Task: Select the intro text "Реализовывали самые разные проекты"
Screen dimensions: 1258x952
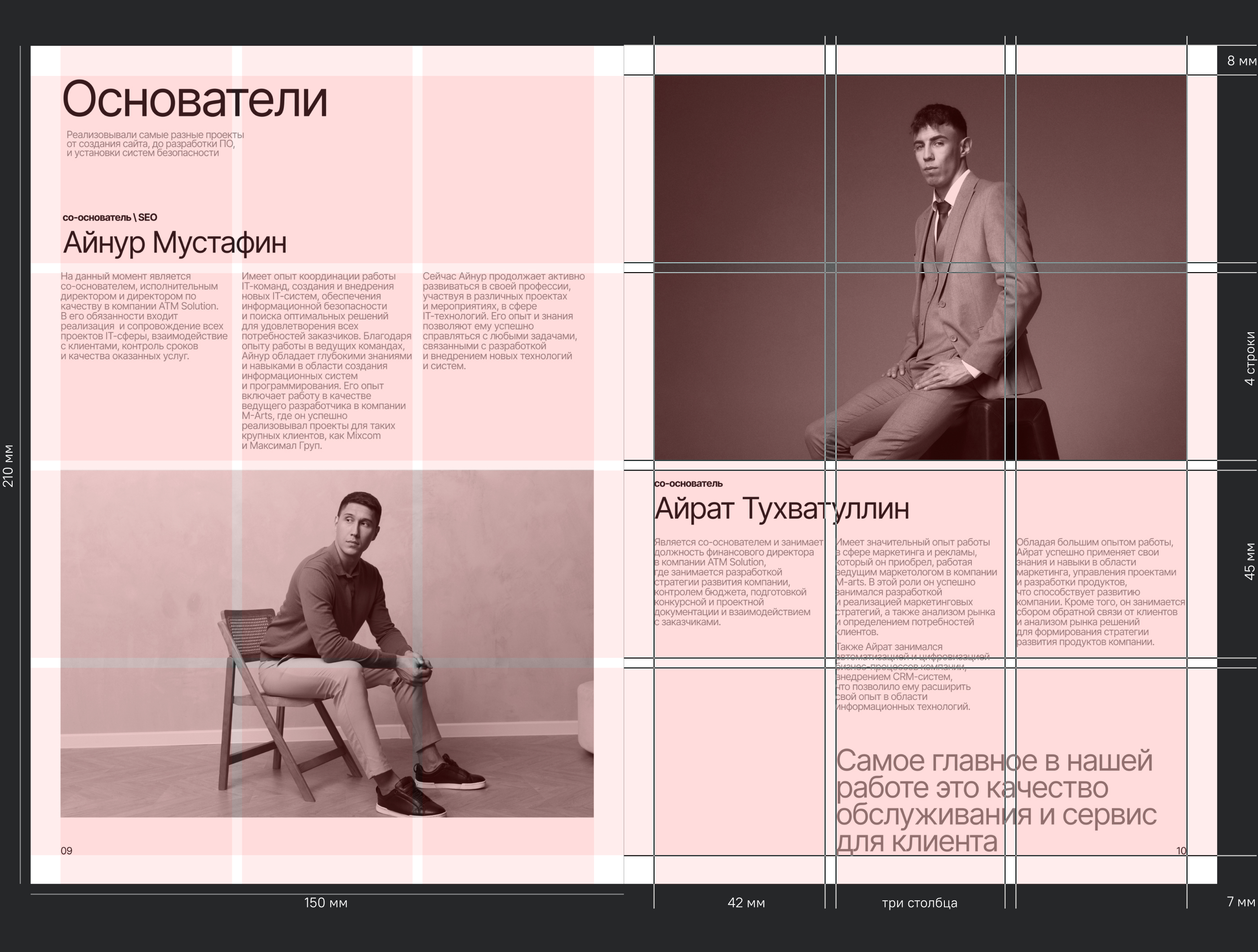Action: tap(155, 144)
